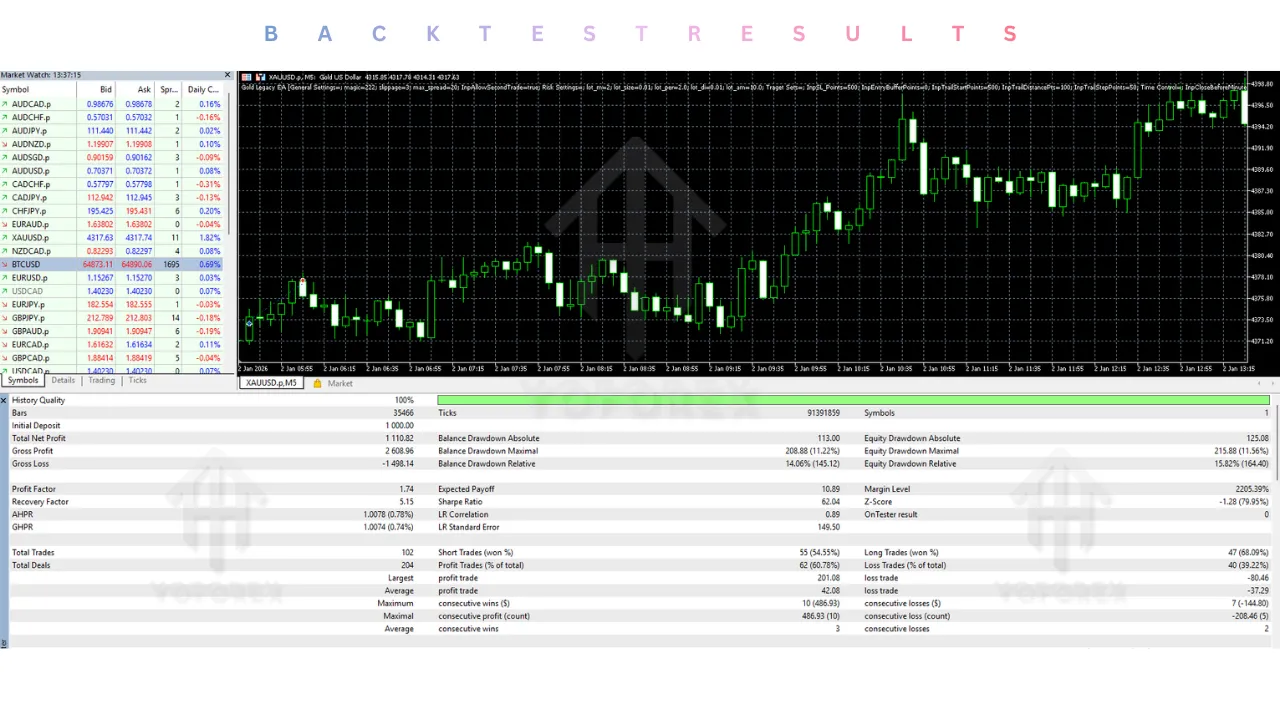Select the CADJPY.p symbol row

coord(112,197)
